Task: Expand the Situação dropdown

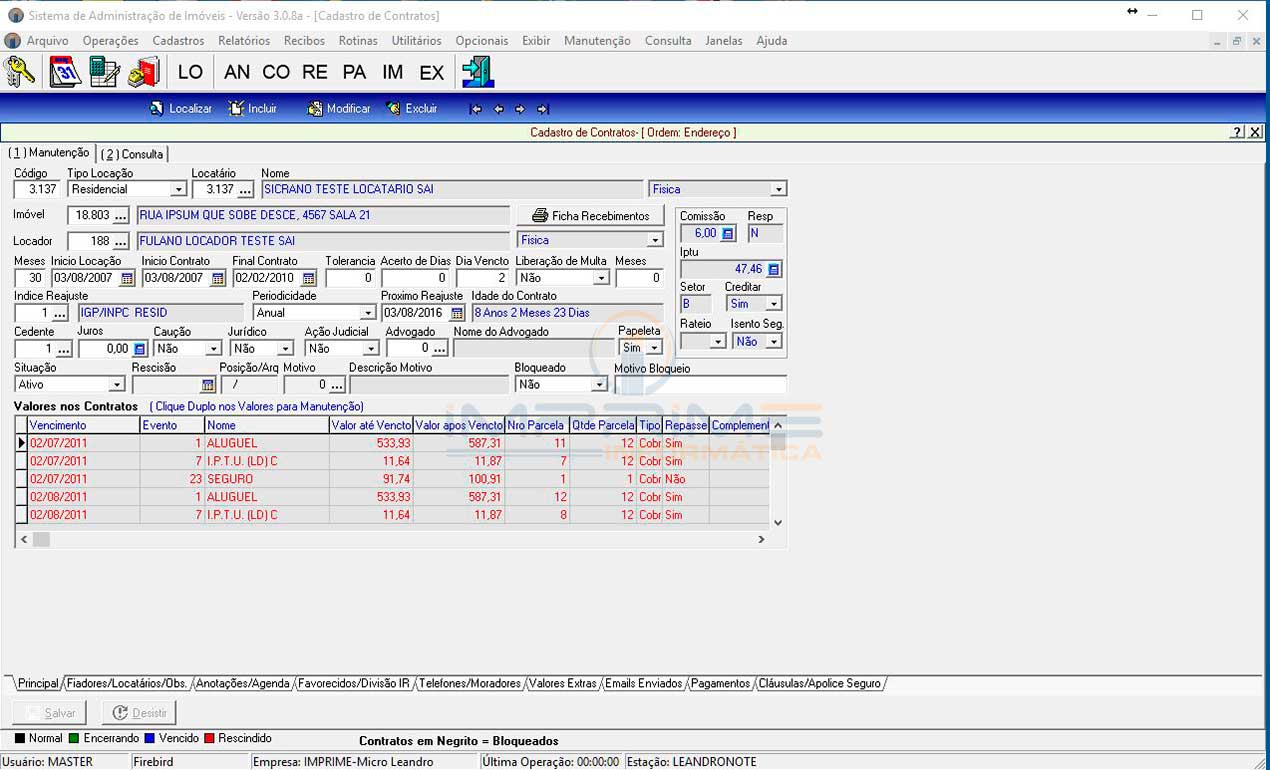Action: [x=116, y=385]
